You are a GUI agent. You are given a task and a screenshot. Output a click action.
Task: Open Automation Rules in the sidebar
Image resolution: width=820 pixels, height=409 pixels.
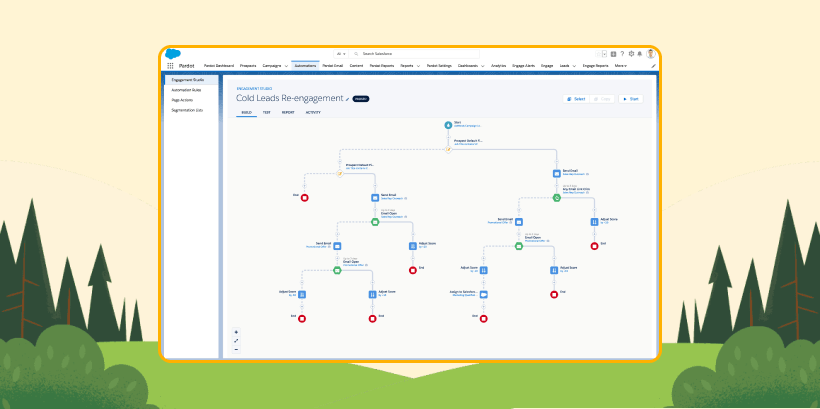(186, 89)
